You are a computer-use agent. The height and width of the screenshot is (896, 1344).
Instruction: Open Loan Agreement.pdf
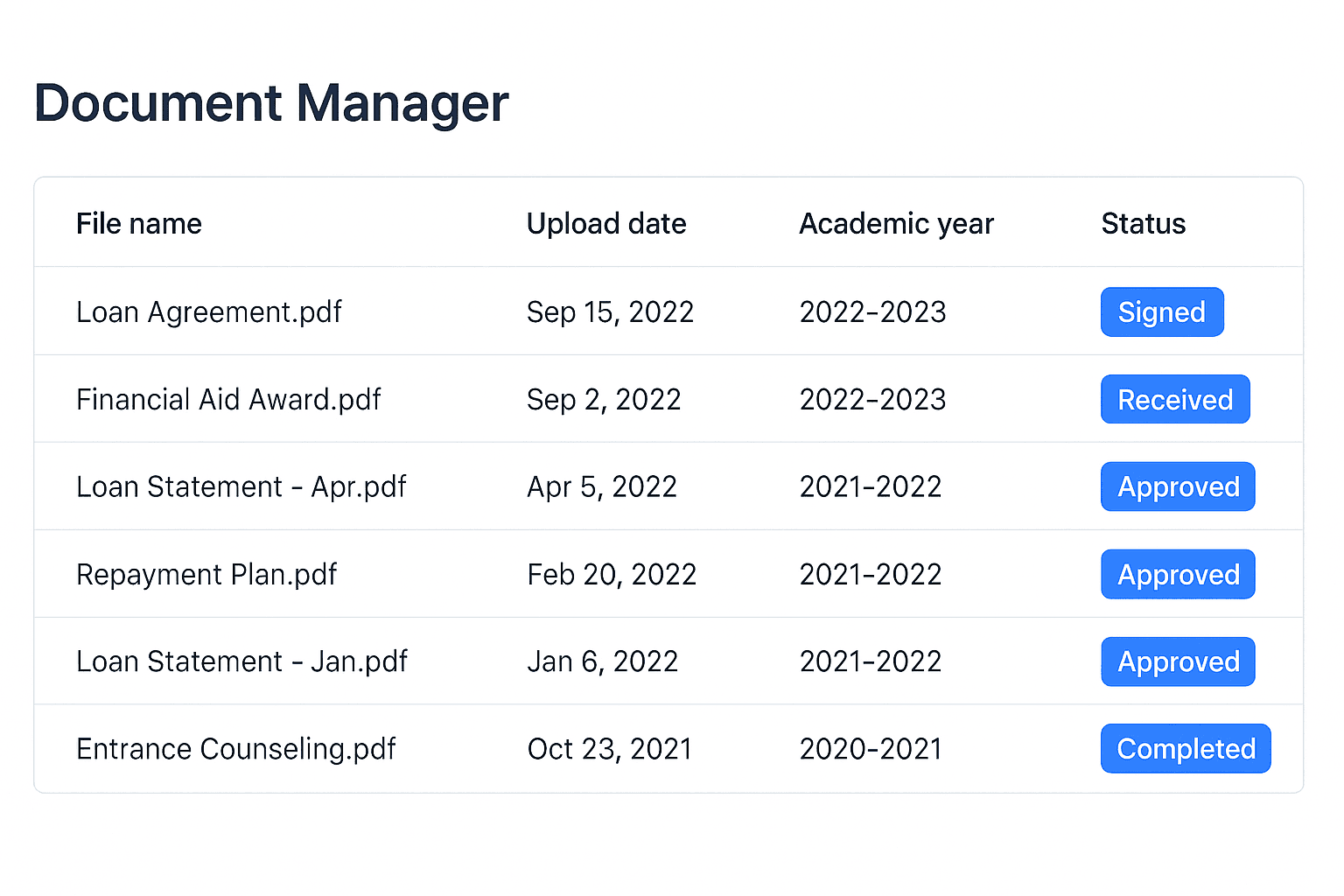209,312
